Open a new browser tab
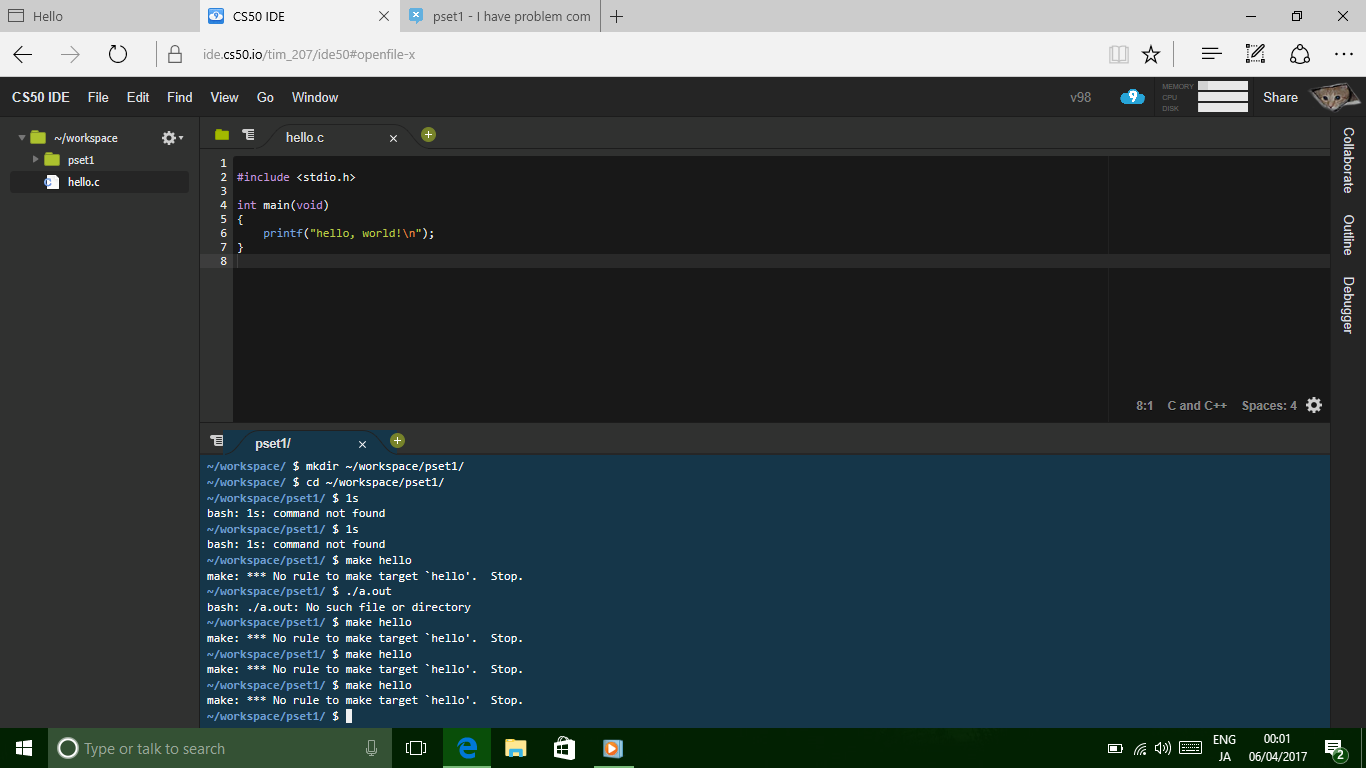This screenshot has width=1366, height=768. 617,16
